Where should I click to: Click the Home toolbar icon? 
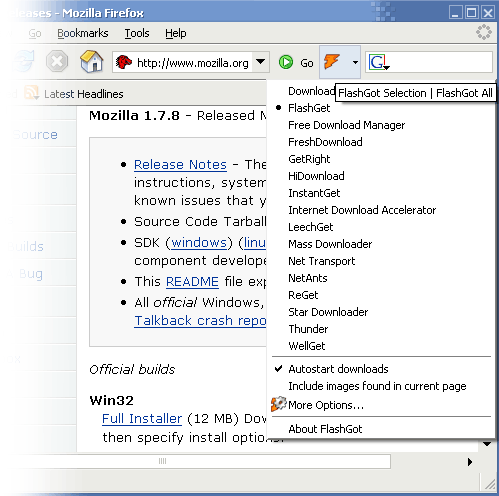coord(92,61)
